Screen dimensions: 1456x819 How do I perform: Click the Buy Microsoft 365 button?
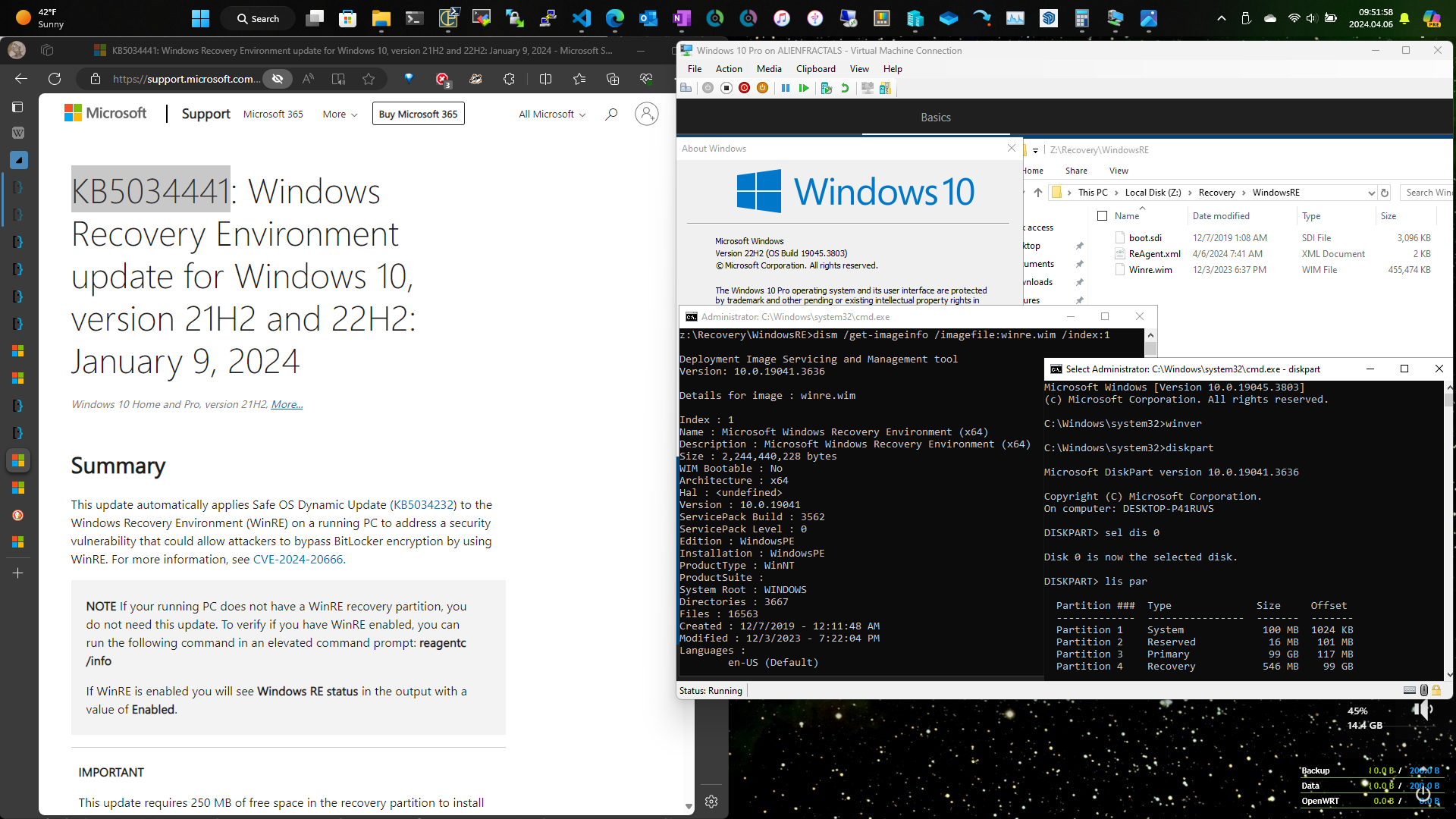click(x=418, y=115)
